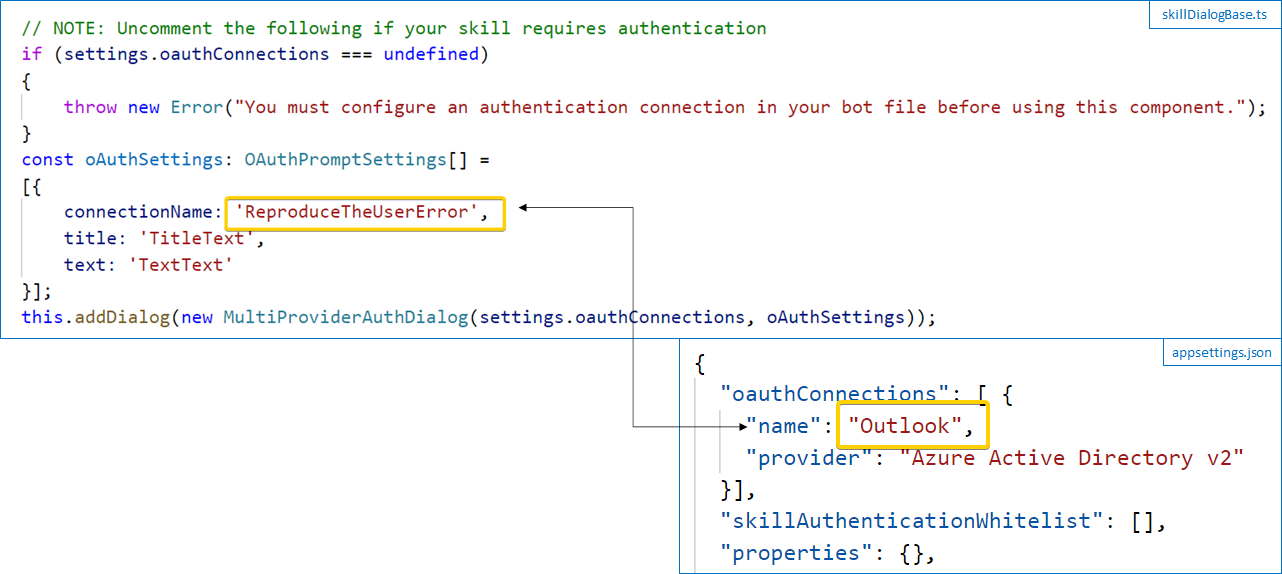Image resolution: width=1282 pixels, height=574 pixels.
Task: Click the appsettings.json file label
Action: pos(1221,352)
